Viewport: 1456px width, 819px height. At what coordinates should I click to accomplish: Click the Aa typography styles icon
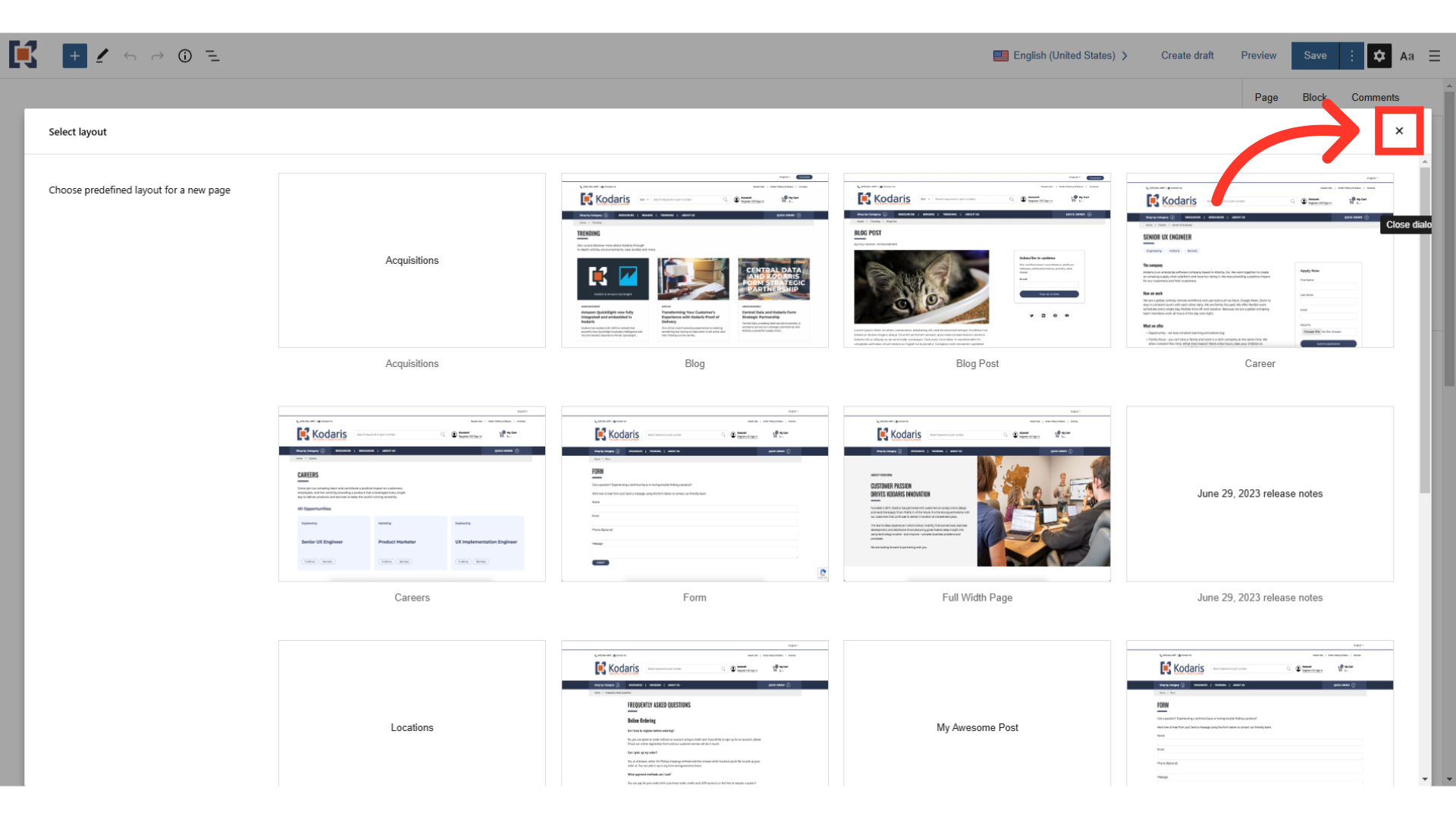pyautogui.click(x=1407, y=56)
